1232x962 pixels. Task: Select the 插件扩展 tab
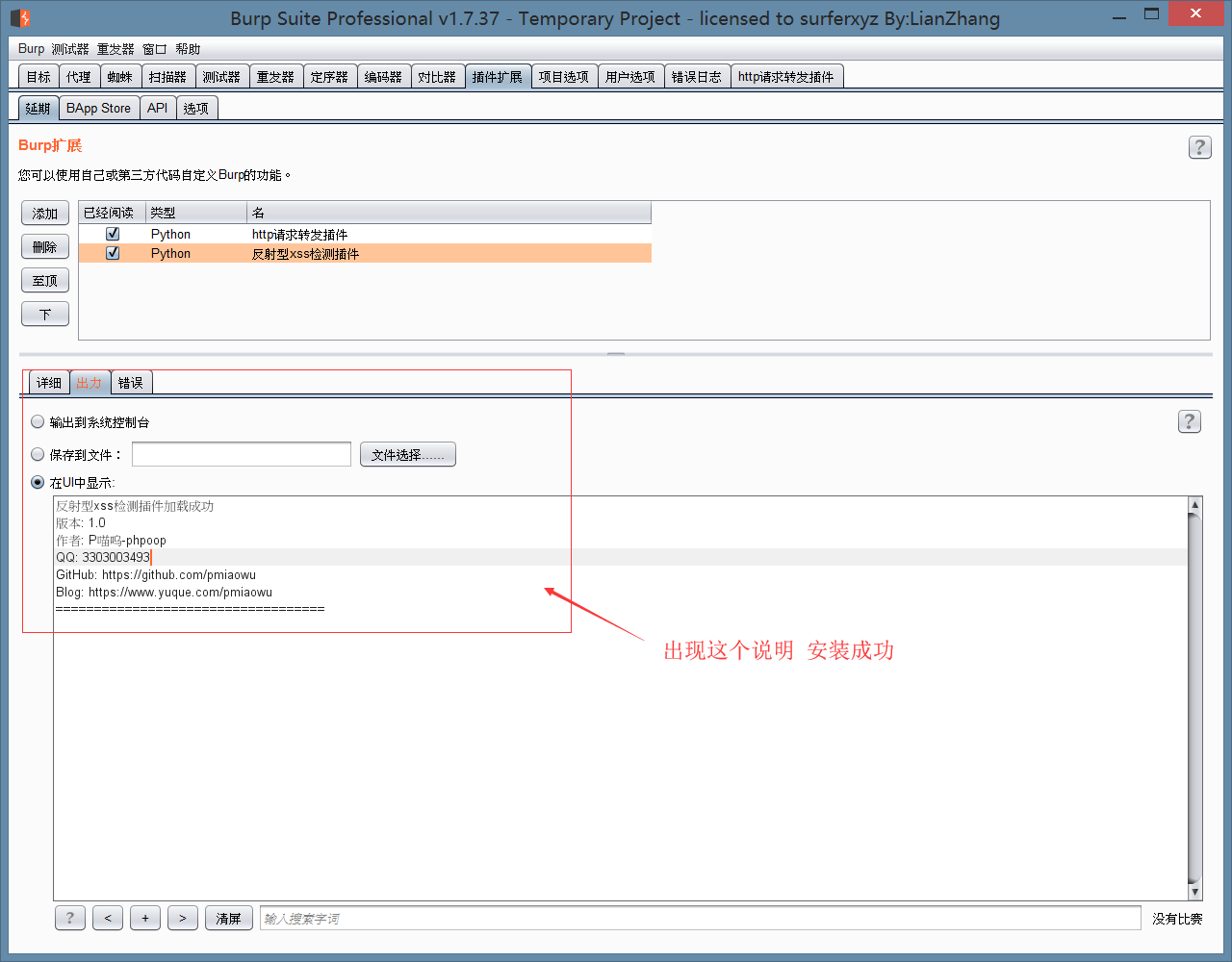(498, 77)
